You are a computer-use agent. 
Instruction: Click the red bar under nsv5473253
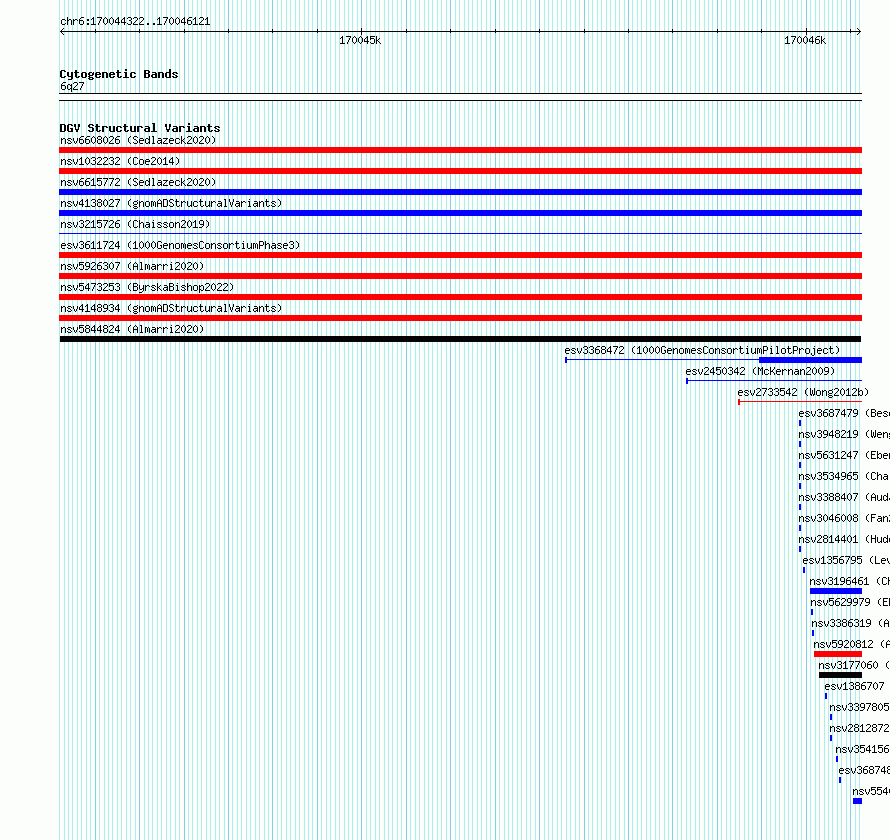point(460,297)
